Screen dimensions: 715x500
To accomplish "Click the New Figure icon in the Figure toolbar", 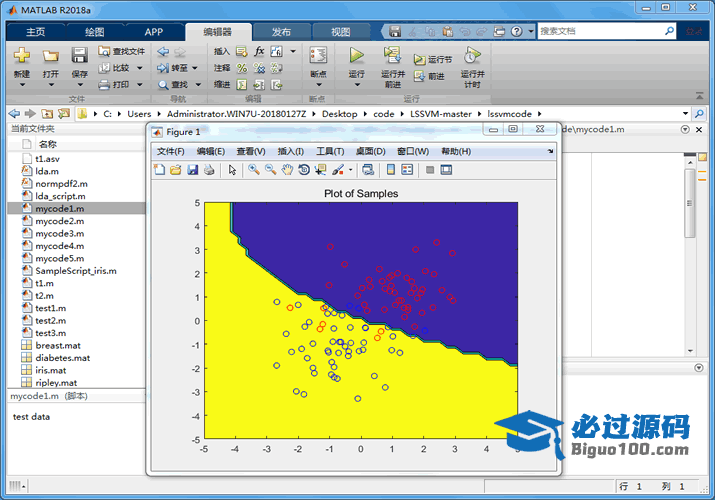I will point(159,170).
